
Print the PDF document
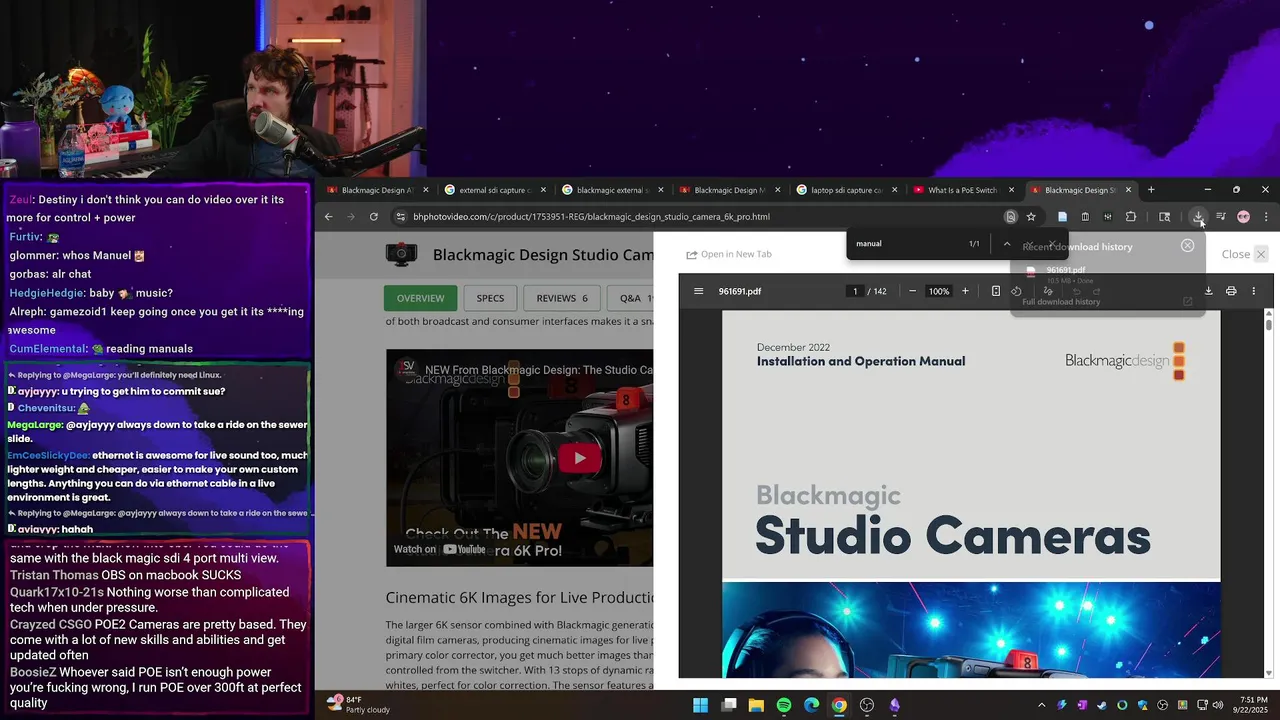1231,291
